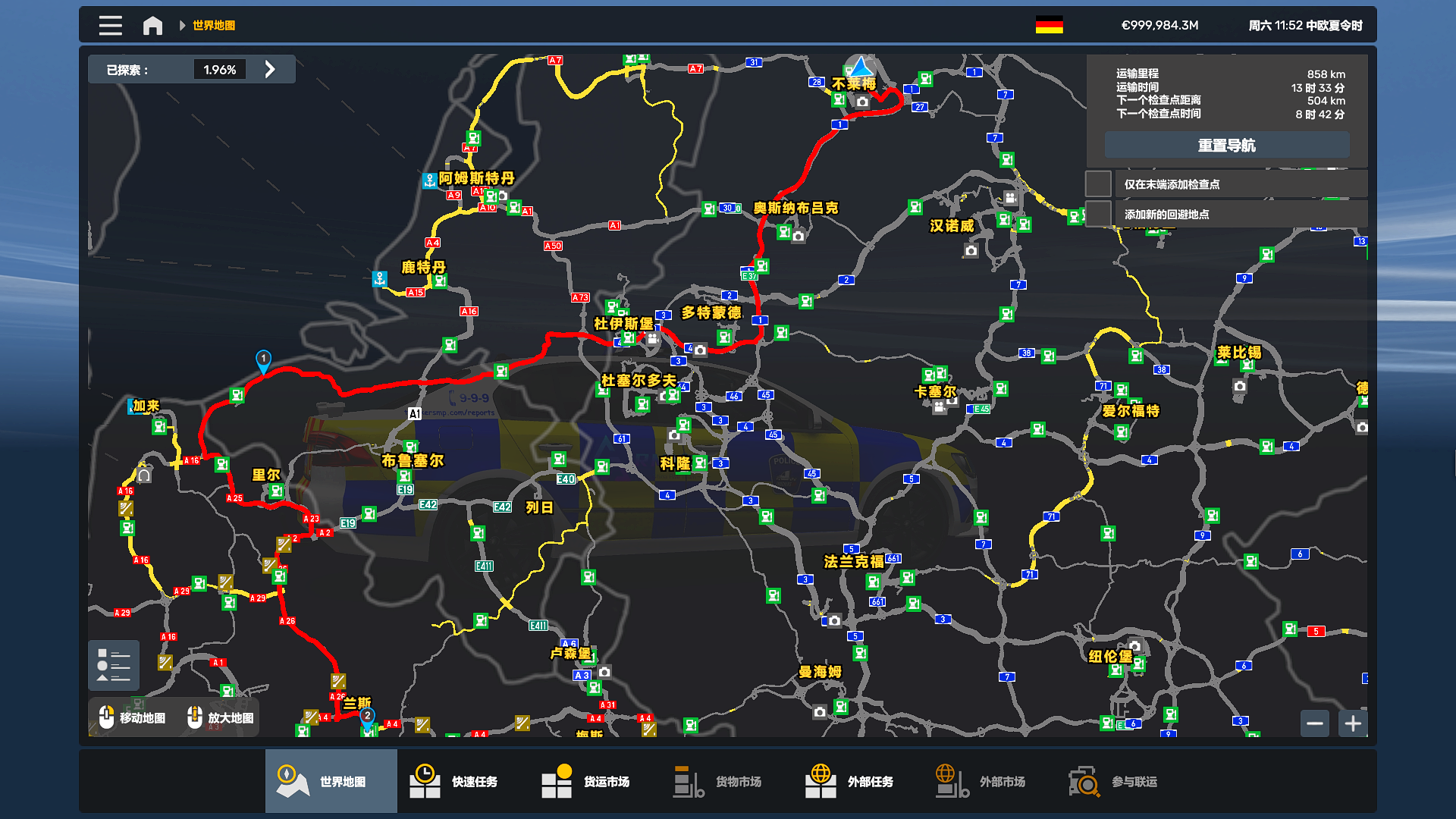Click the 移动地图 move map hint

point(133,717)
